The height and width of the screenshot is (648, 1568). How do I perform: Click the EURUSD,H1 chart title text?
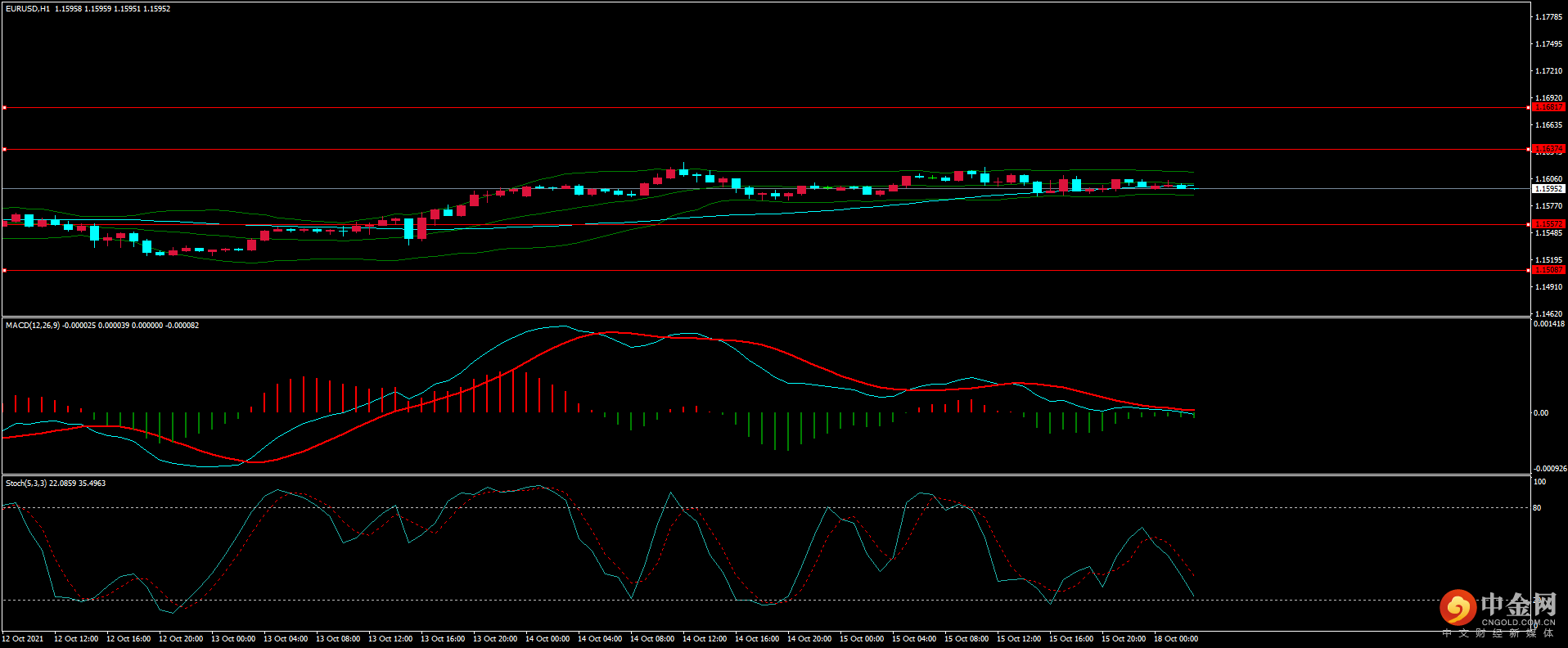click(28, 9)
